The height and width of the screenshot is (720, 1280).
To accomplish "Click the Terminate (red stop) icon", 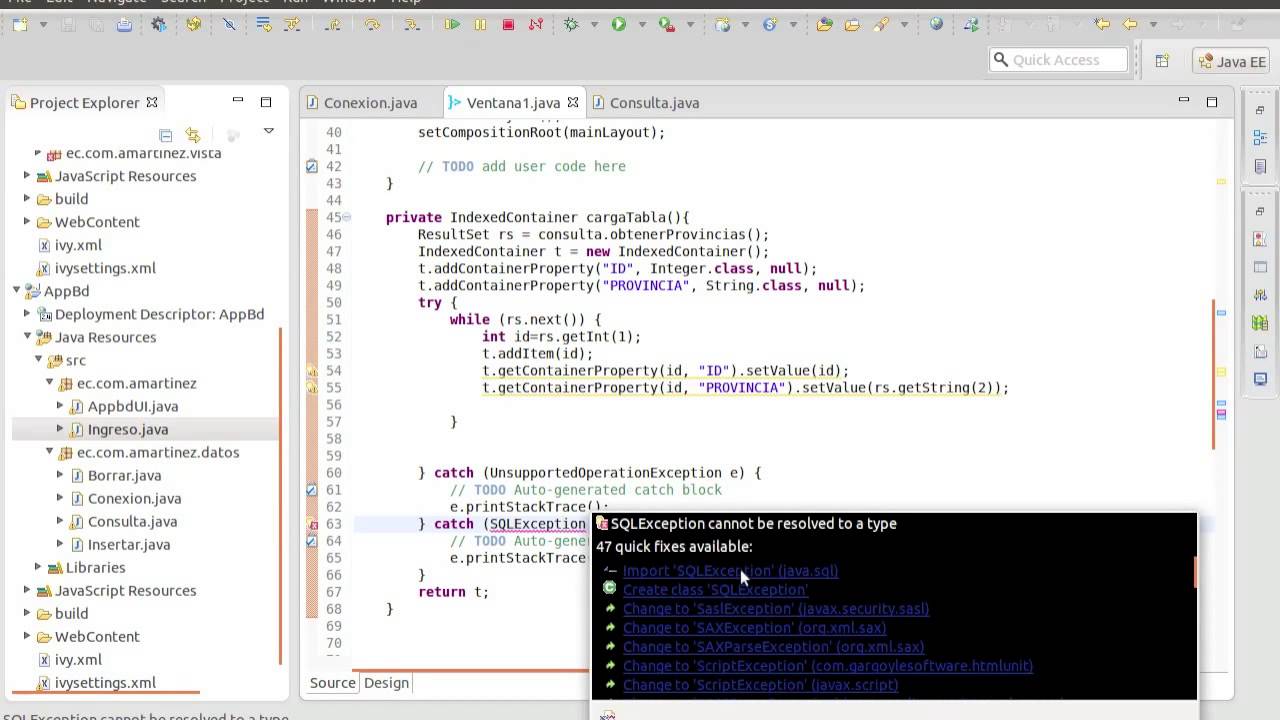I will (x=508, y=25).
